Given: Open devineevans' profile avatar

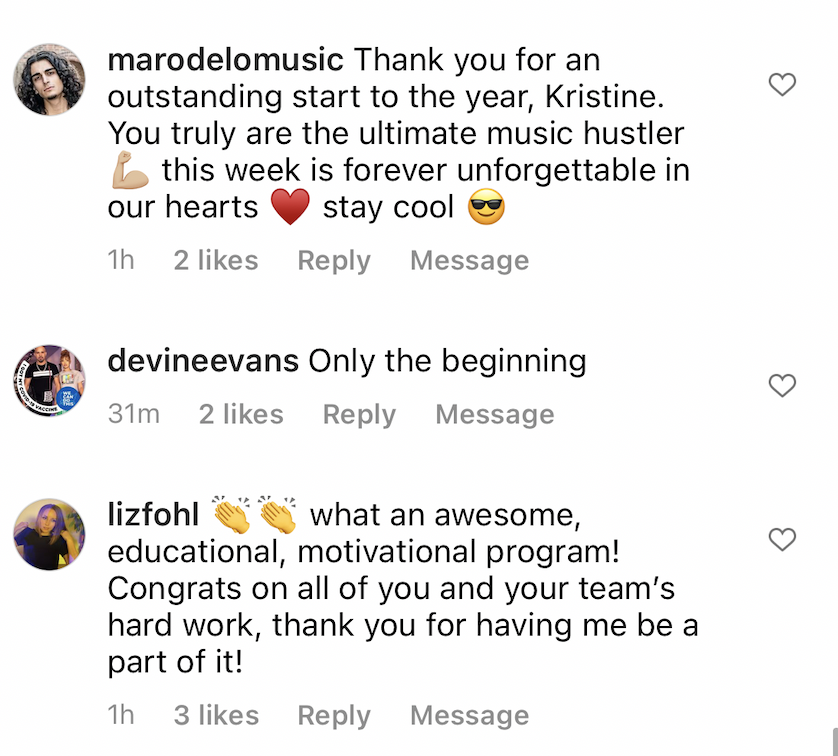Looking at the screenshot, I should 49,380.
